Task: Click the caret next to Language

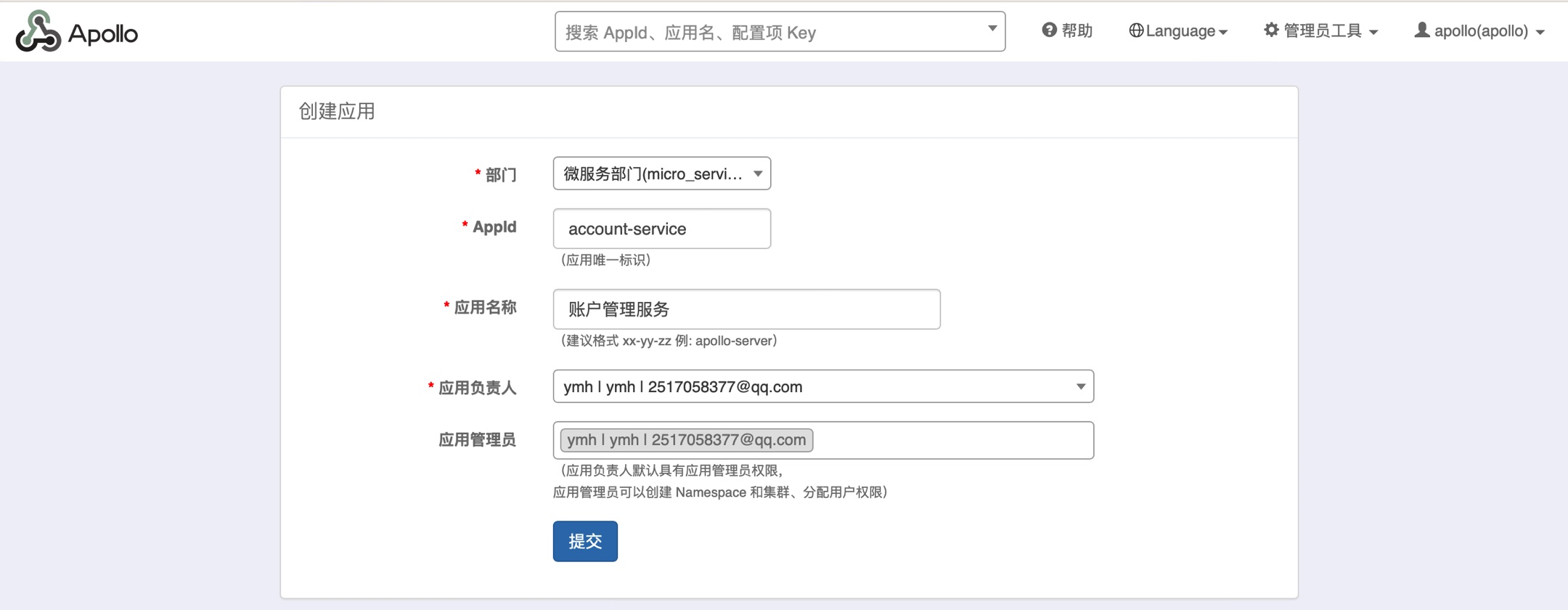Action: [1223, 33]
